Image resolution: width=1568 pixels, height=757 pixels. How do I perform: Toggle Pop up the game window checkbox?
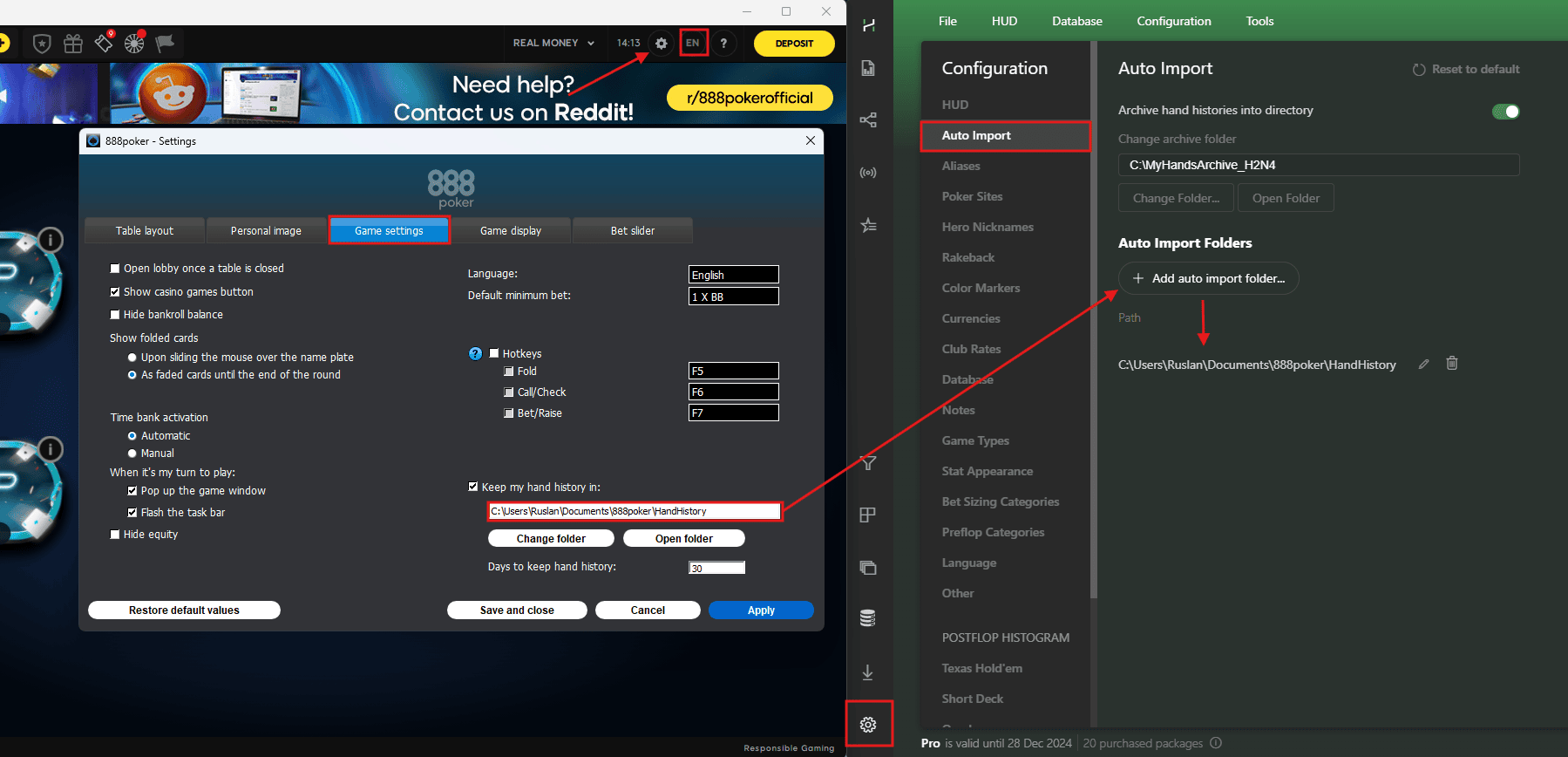click(x=132, y=491)
